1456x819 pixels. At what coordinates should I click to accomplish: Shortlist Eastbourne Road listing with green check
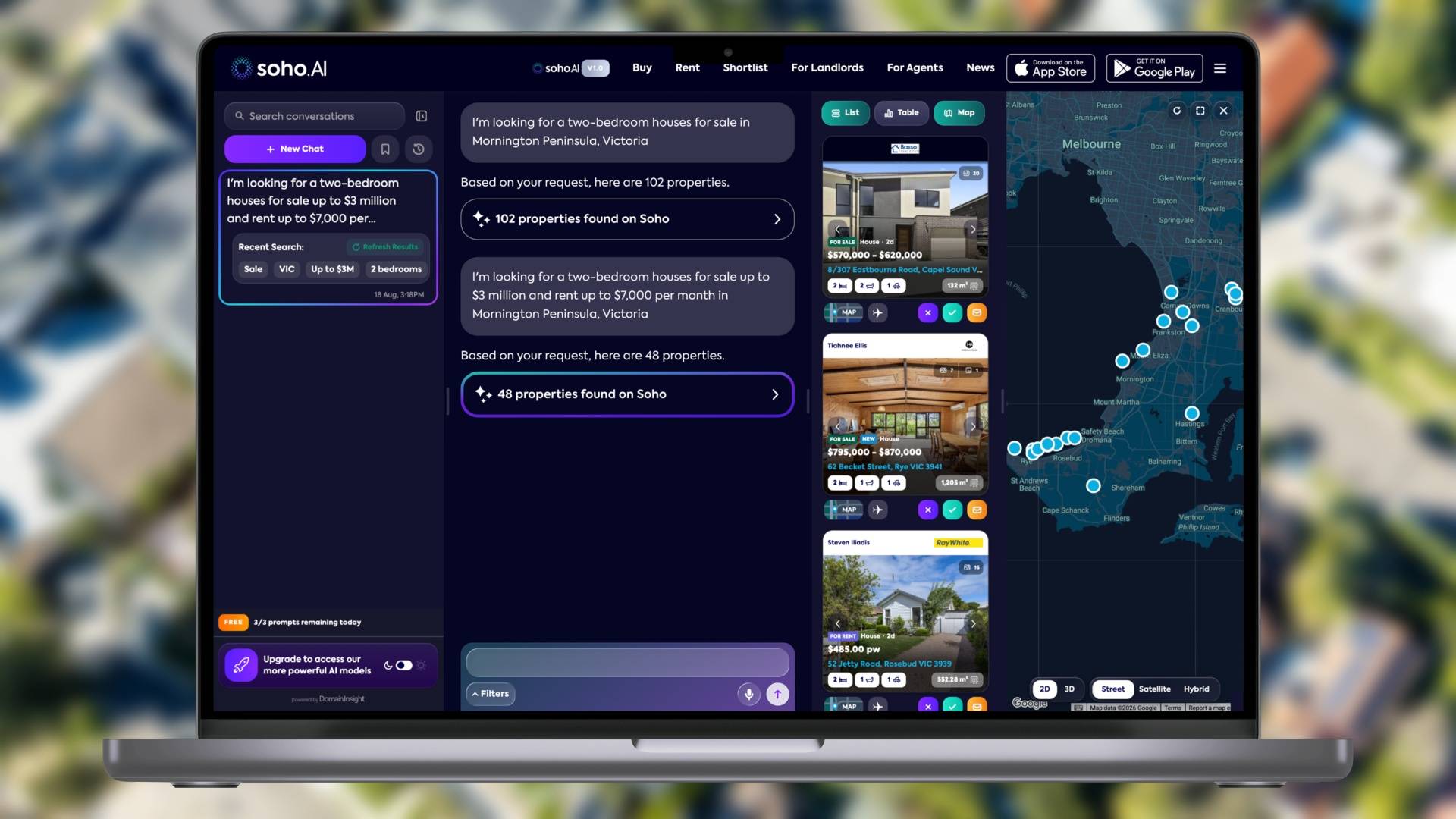click(x=952, y=312)
